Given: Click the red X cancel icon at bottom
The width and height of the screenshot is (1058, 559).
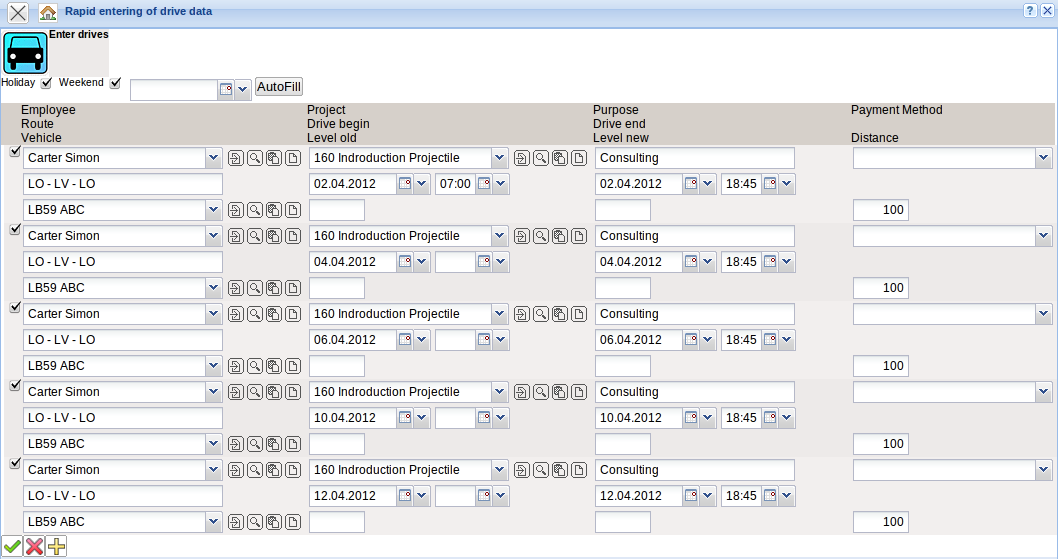Looking at the screenshot, I should [35, 546].
